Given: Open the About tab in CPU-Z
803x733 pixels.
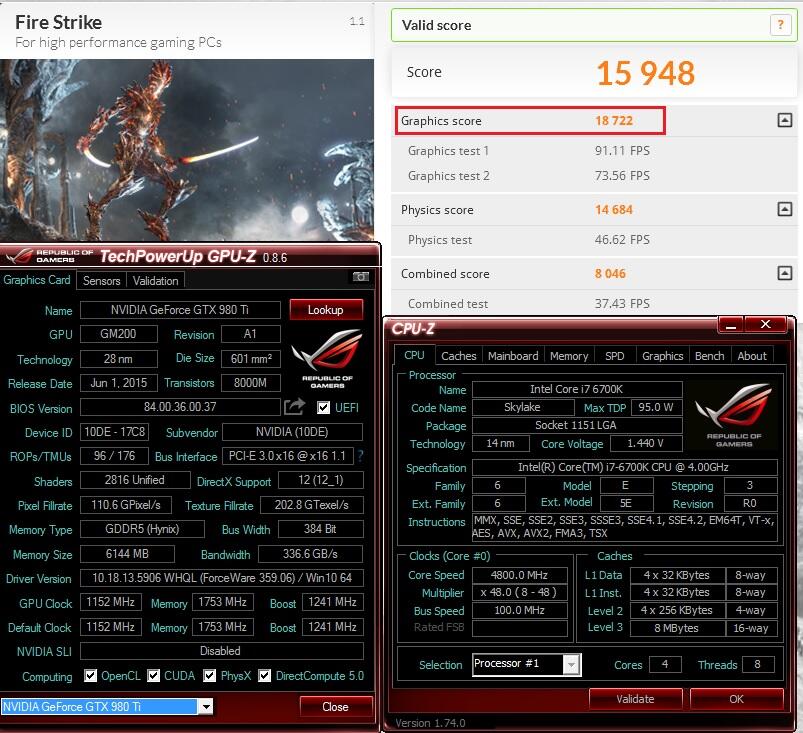Looking at the screenshot, I should [x=752, y=356].
